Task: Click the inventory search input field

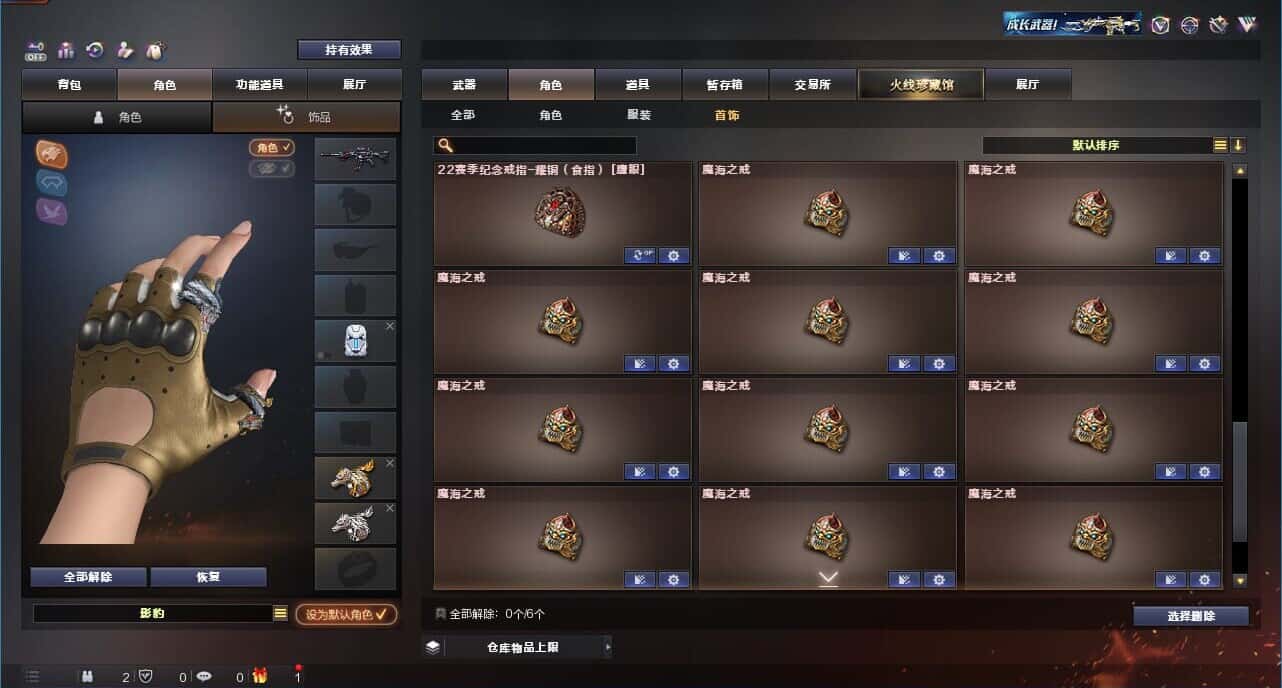Action: coord(536,145)
